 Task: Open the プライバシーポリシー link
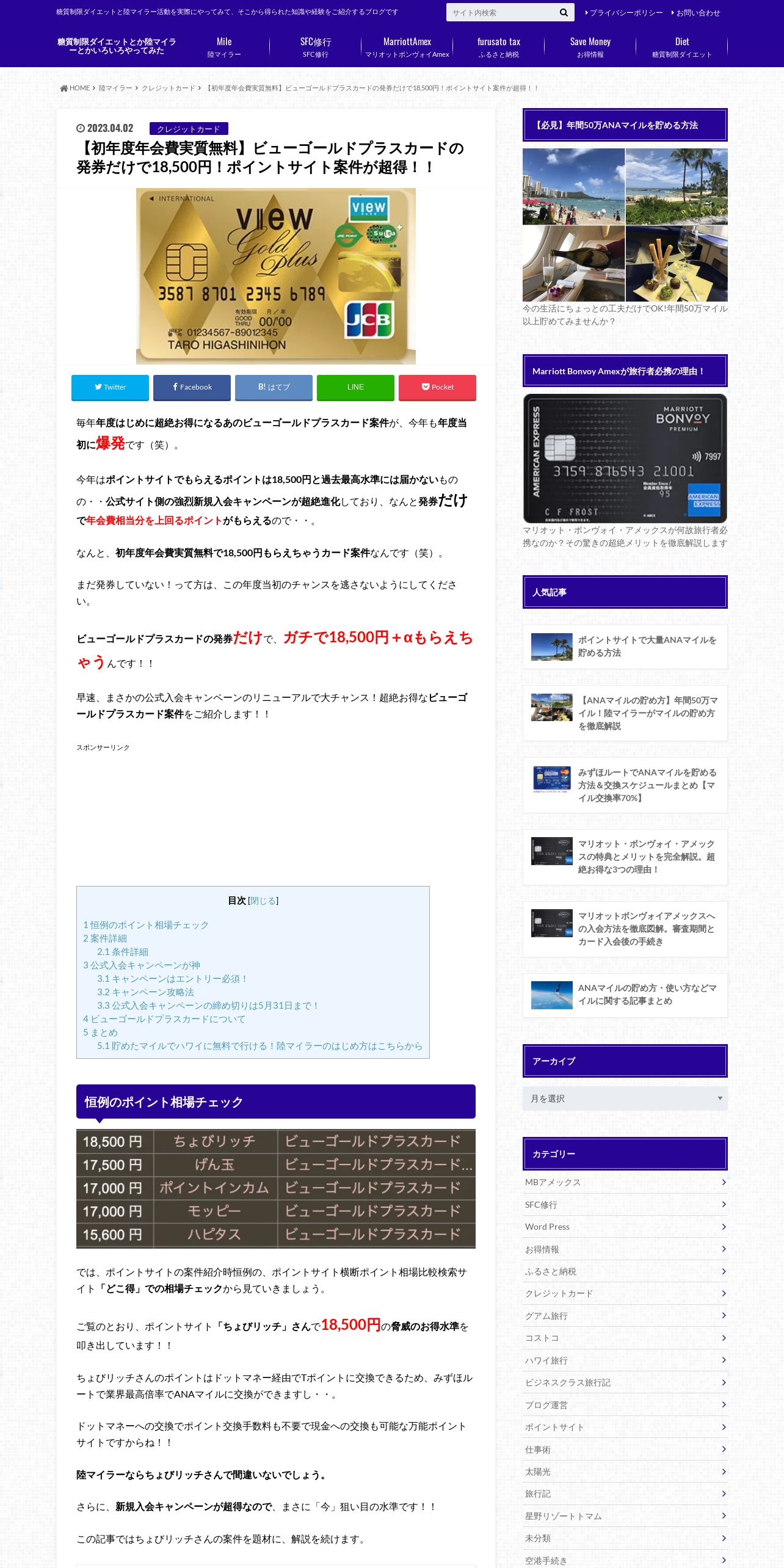coord(623,12)
